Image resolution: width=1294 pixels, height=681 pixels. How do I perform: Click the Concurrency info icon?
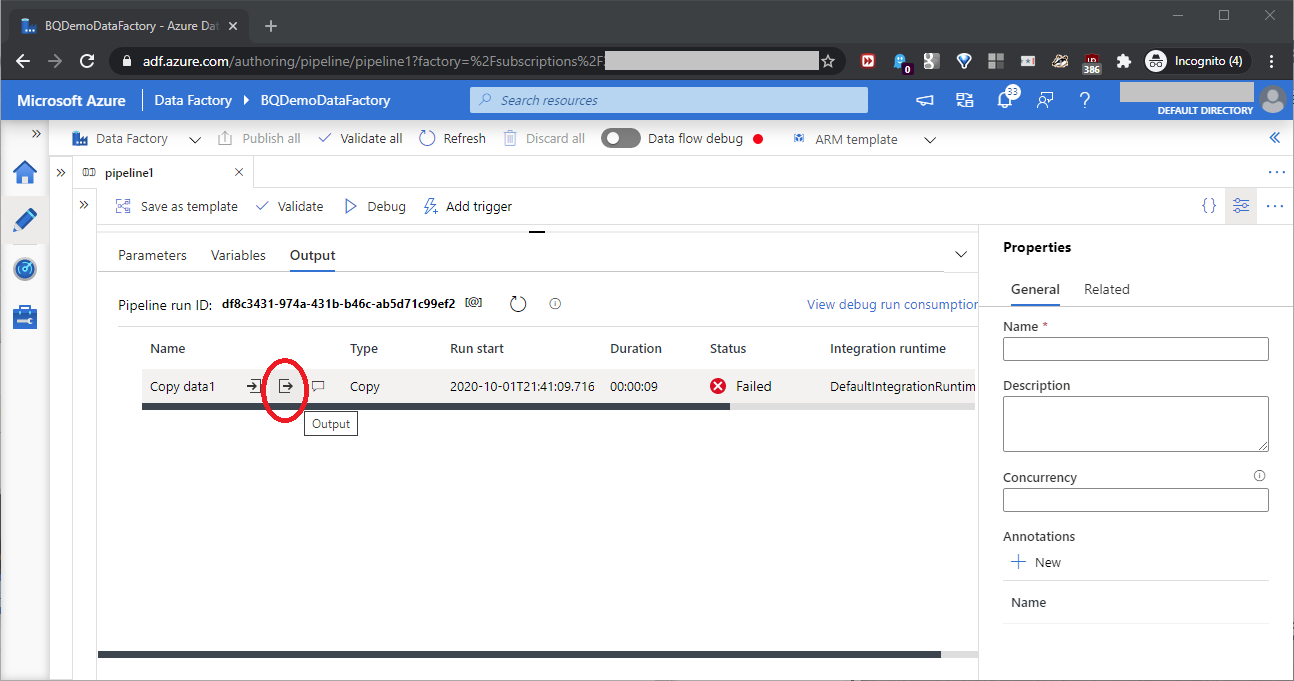pyautogui.click(x=1260, y=476)
